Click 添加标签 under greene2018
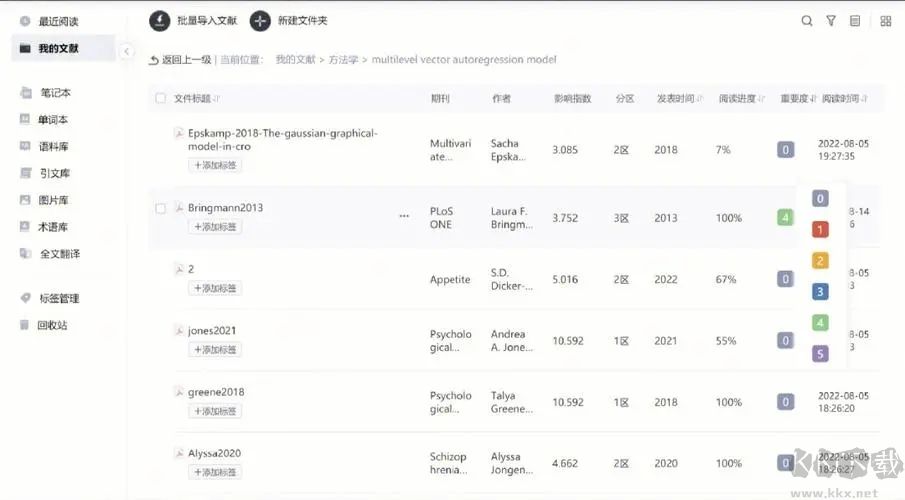Viewport: 905px width, 500px height. pos(215,411)
